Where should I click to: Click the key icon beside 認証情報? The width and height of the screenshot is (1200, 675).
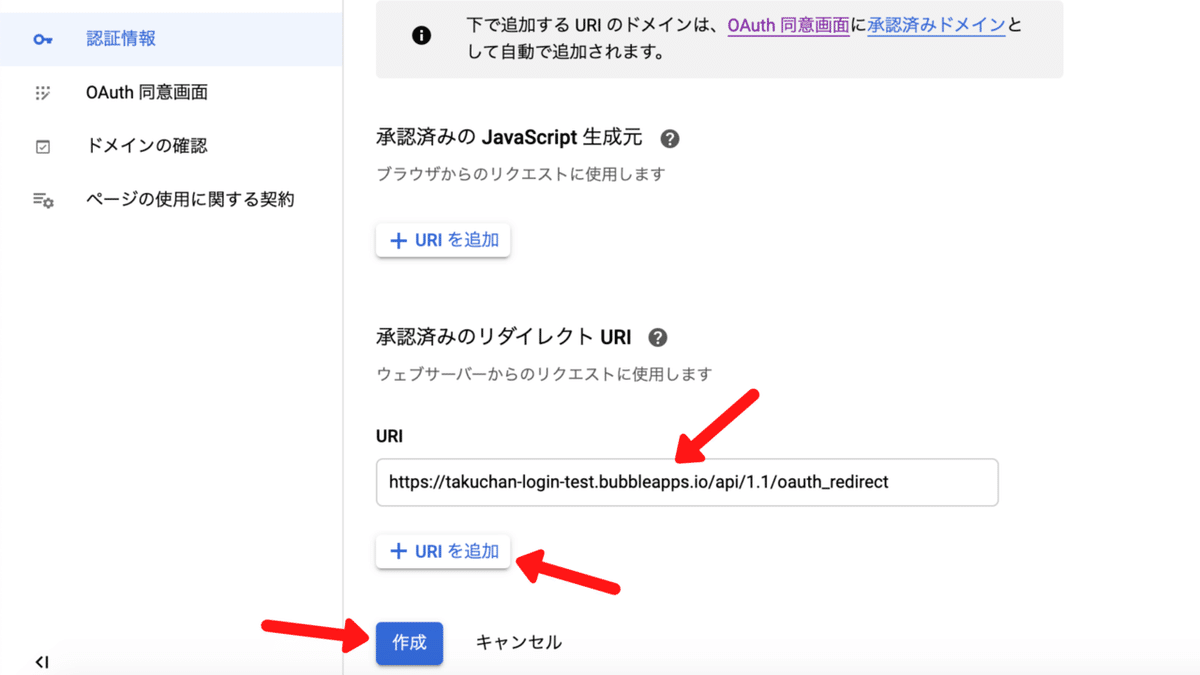click(43, 40)
